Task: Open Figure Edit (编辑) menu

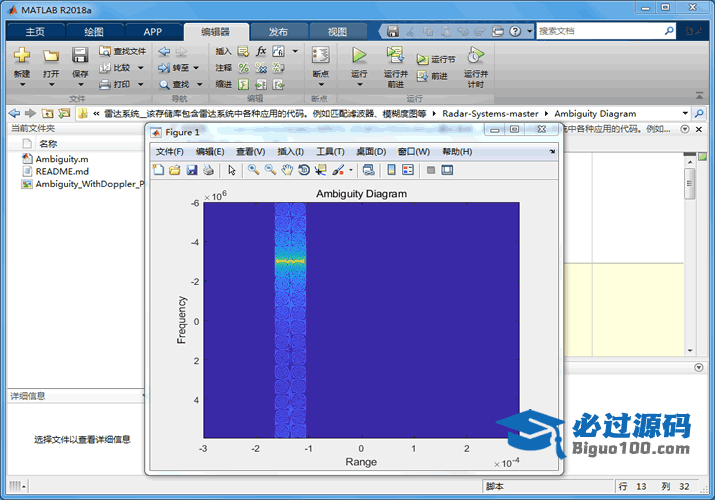Action: [210, 152]
